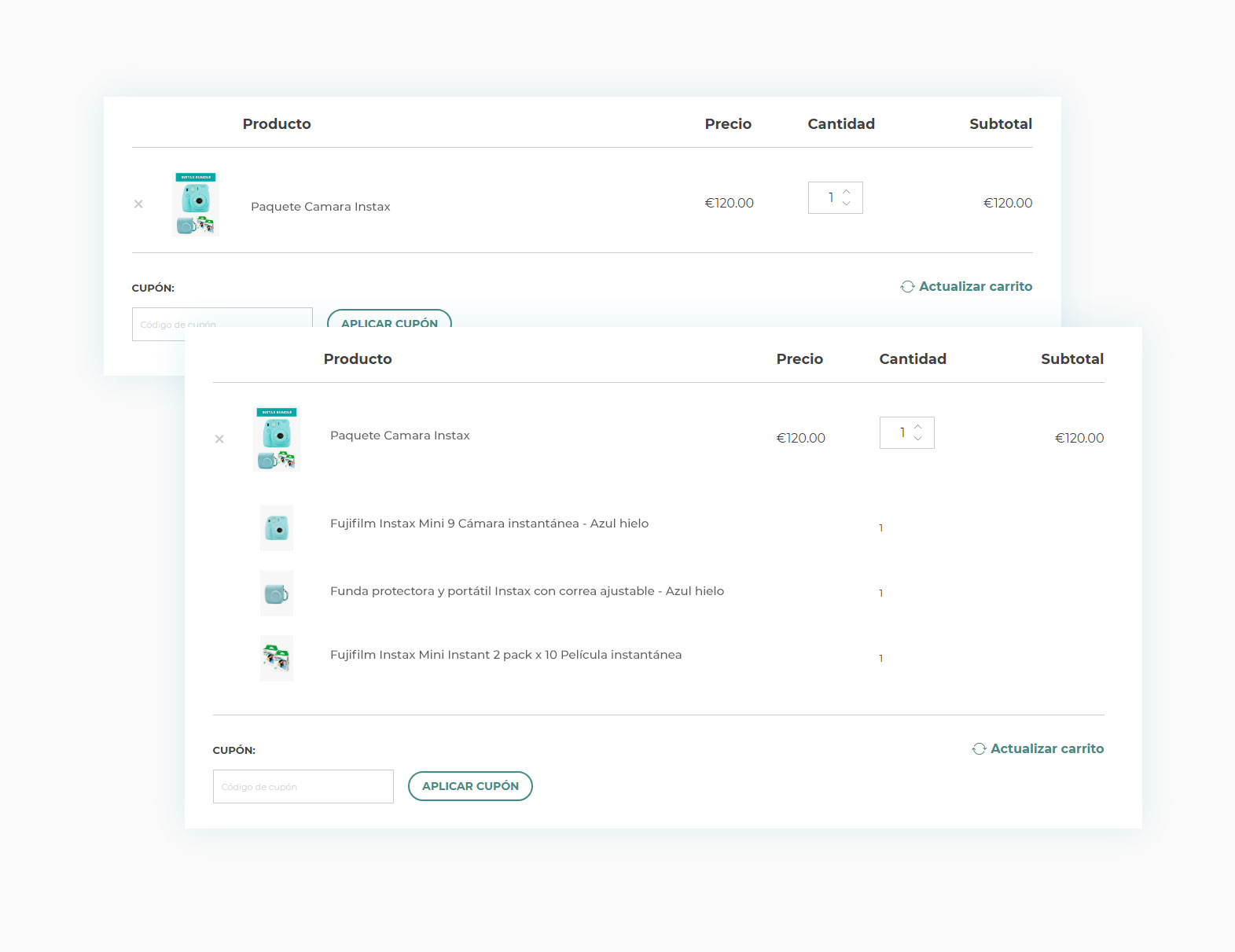Open Fujifilm Instax Mini 9 camera thumbnail
Screen dimensions: 1235x952
tap(277, 527)
